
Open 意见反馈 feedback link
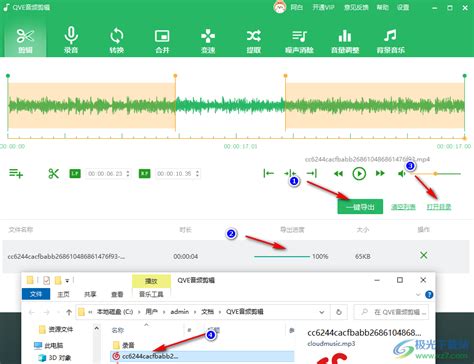[356, 7]
